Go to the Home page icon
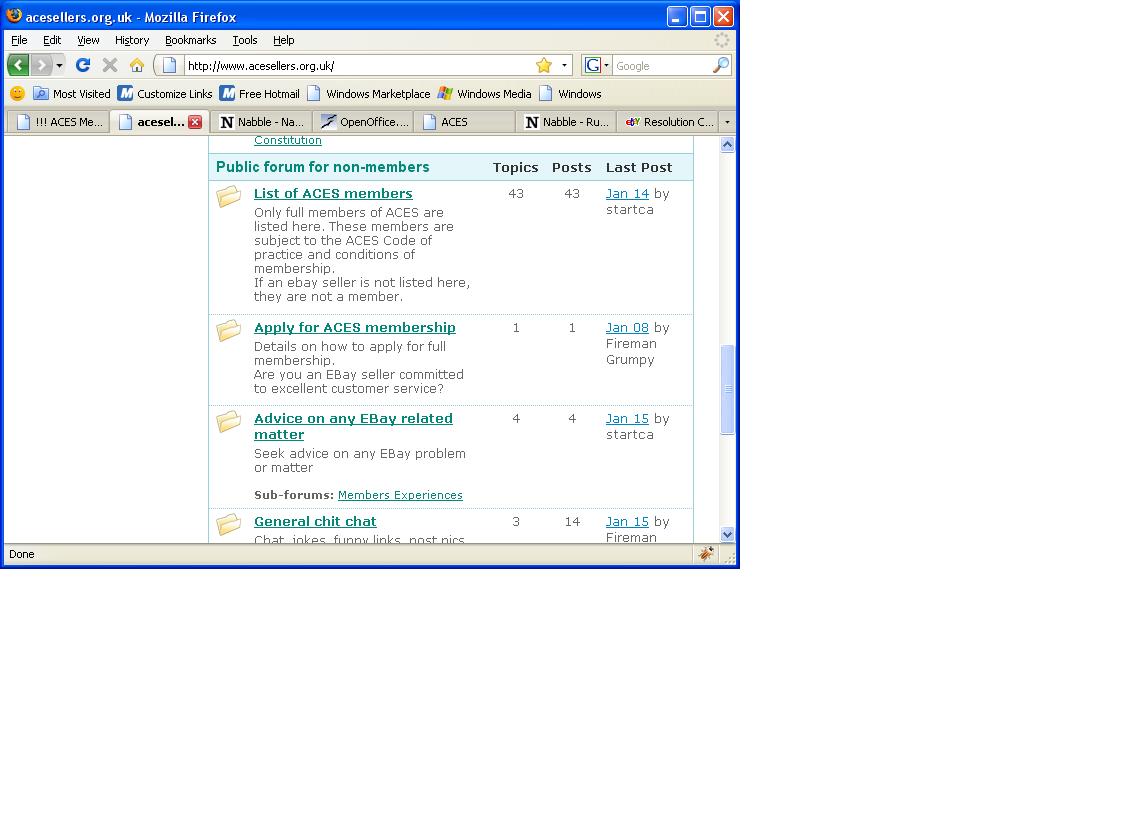The height and width of the screenshot is (834, 1138). [137, 65]
